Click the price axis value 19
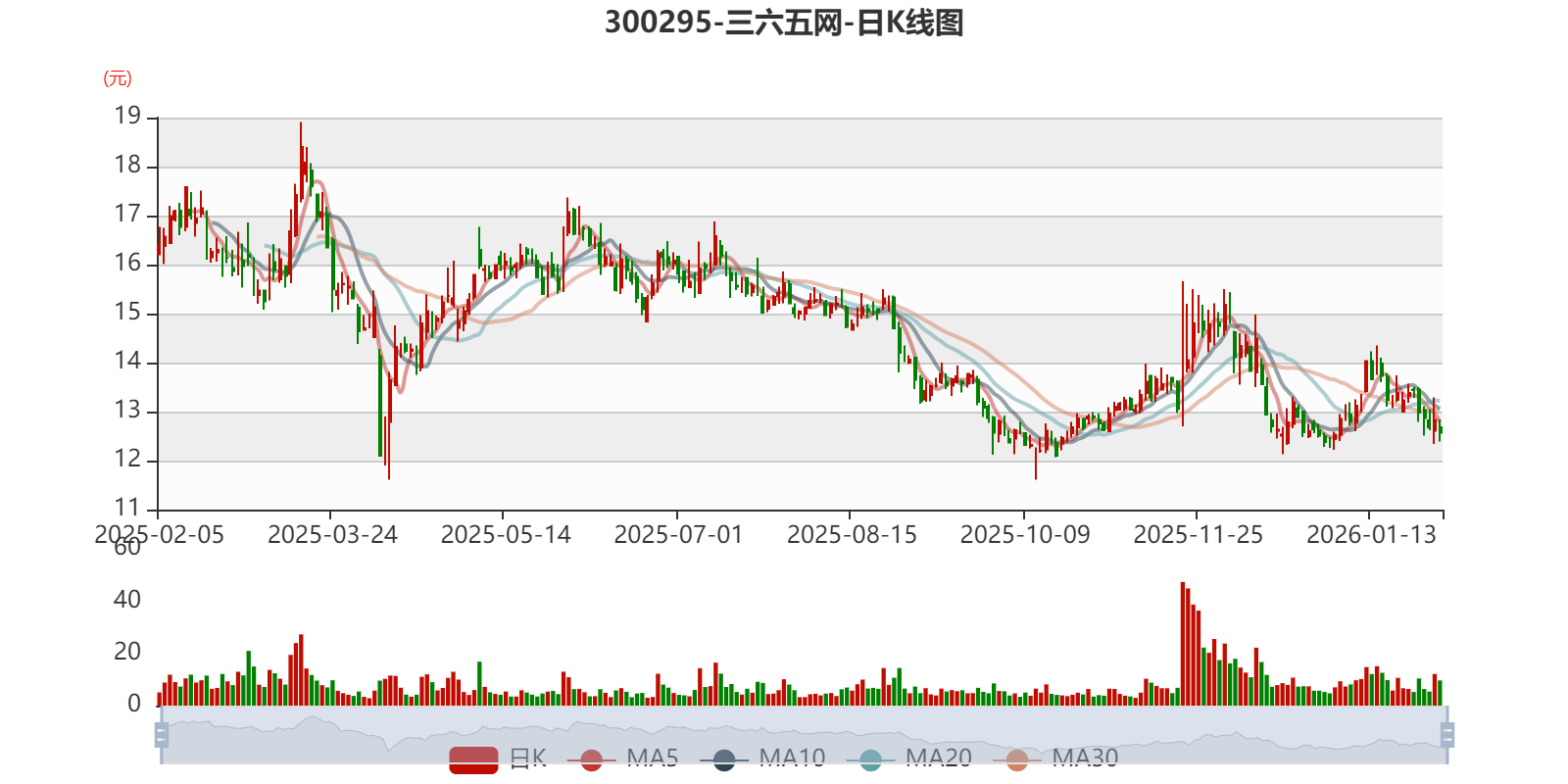This screenshot has height=784, width=1568. (127, 117)
